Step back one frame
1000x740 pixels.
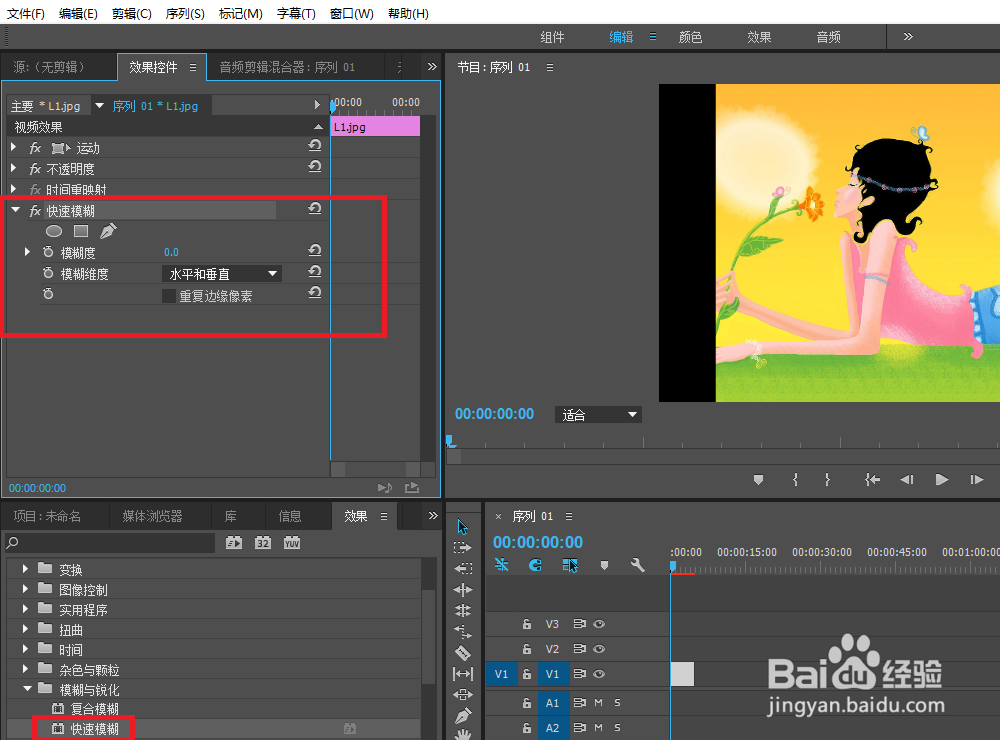point(907,480)
